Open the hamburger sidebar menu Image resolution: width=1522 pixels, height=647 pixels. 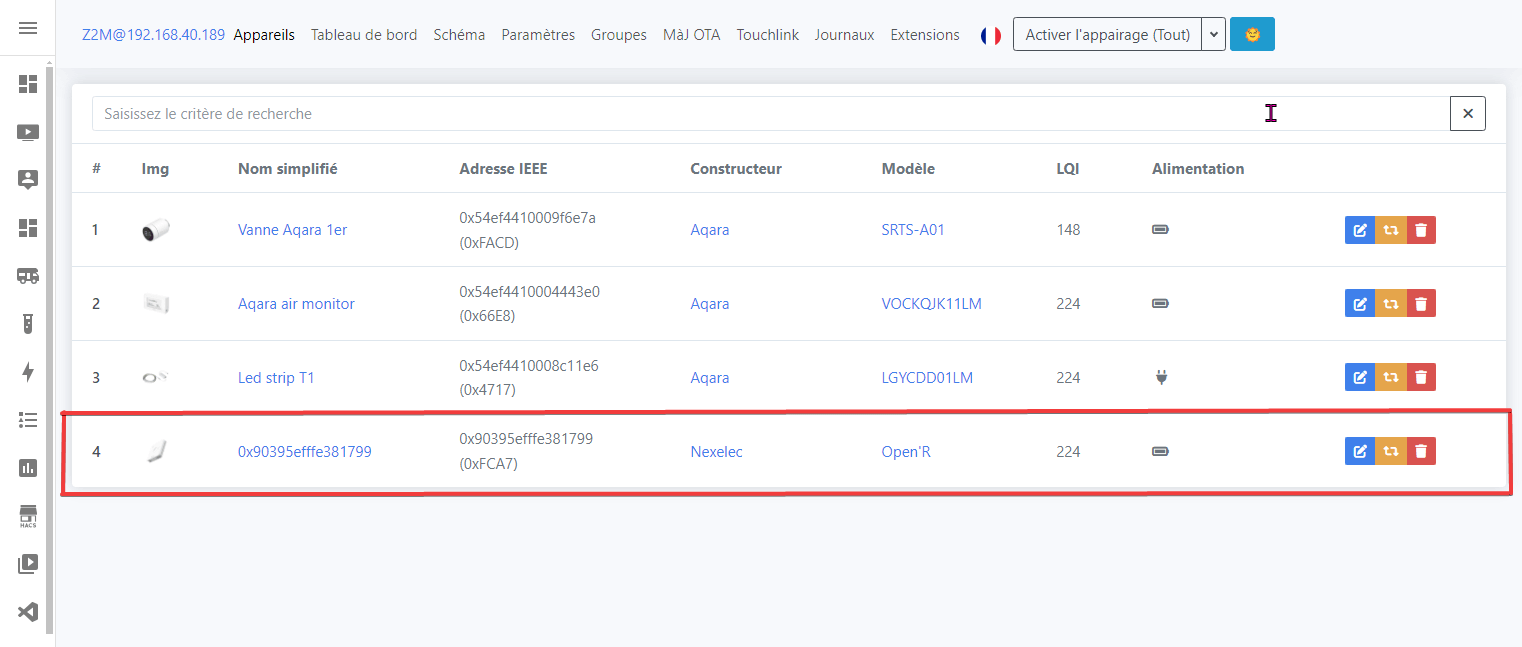(x=28, y=28)
